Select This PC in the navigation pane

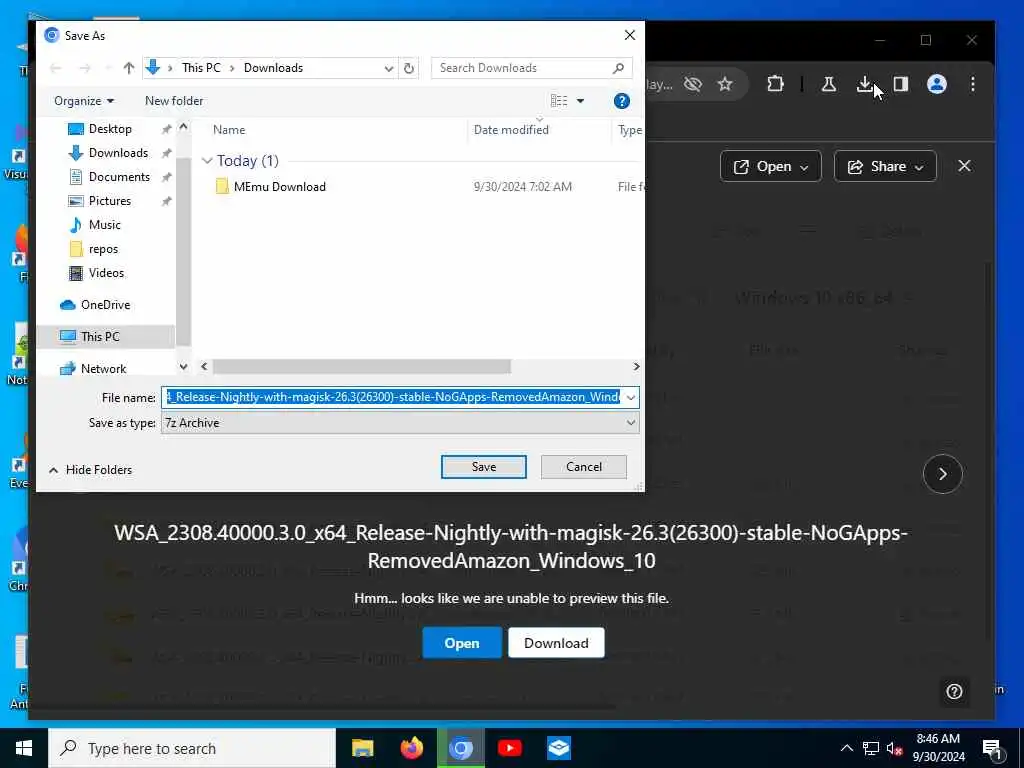click(100, 336)
